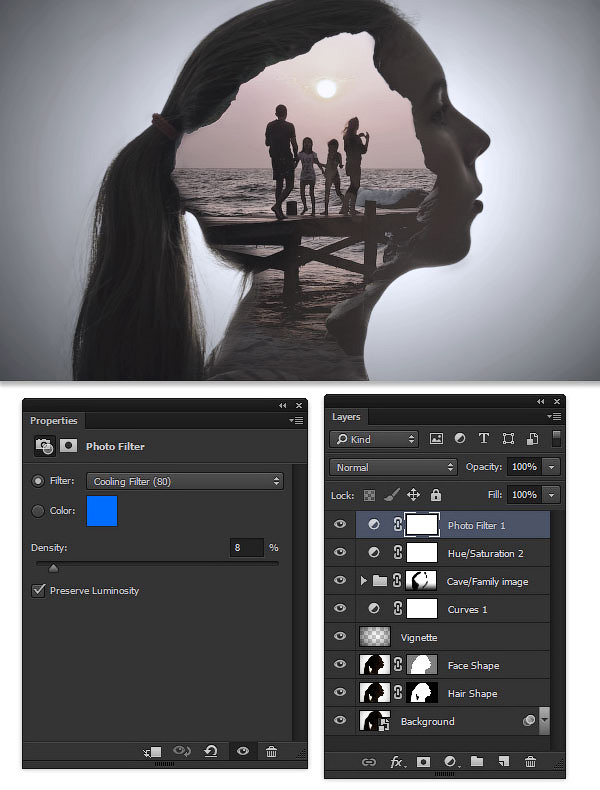Select the Color radio button
Image resolution: width=600 pixels, height=790 pixels.
(x=38, y=510)
